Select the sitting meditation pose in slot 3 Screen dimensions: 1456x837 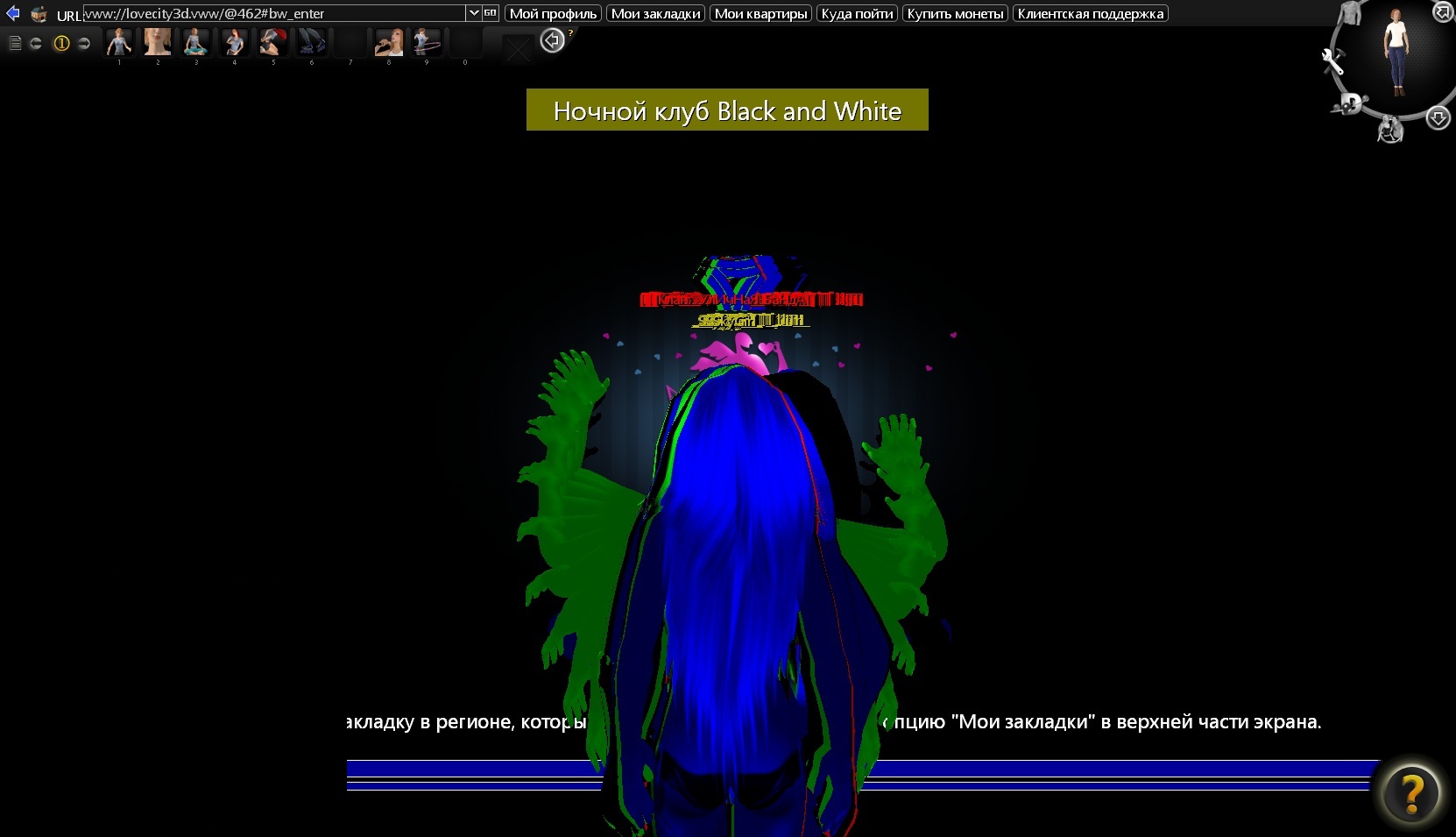pyautogui.click(x=195, y=42)
